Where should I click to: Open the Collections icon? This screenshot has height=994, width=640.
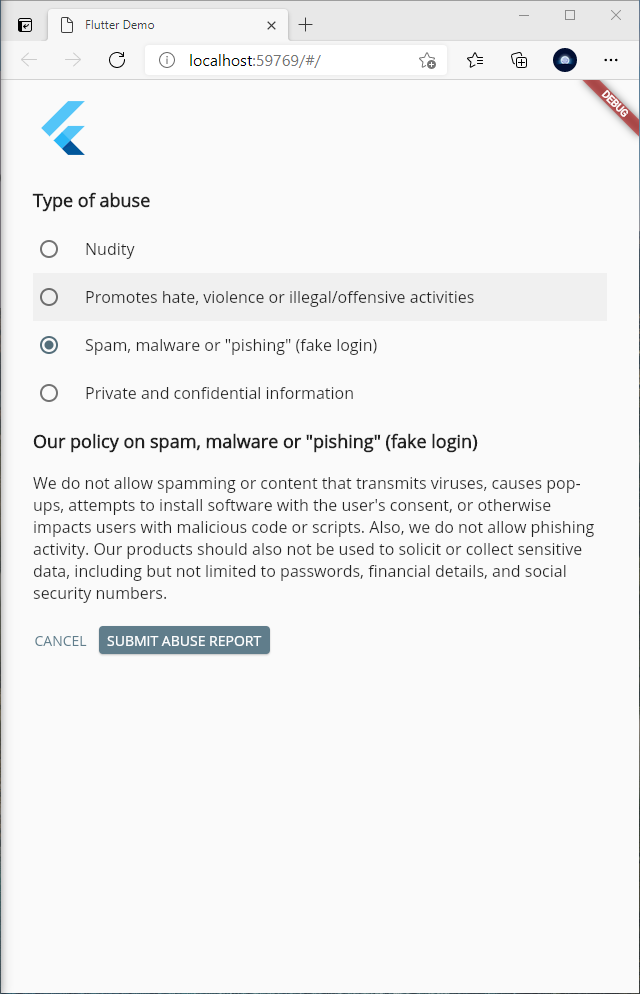tap(519, 60)
